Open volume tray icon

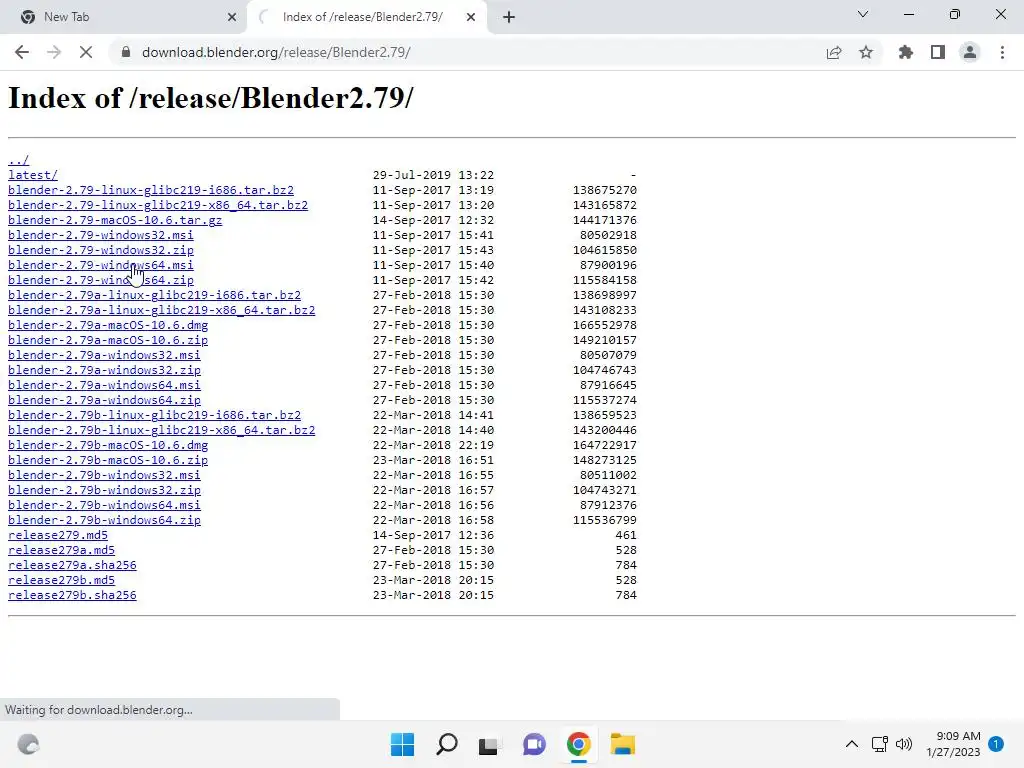pyautogui.click(x=904, y=744)
